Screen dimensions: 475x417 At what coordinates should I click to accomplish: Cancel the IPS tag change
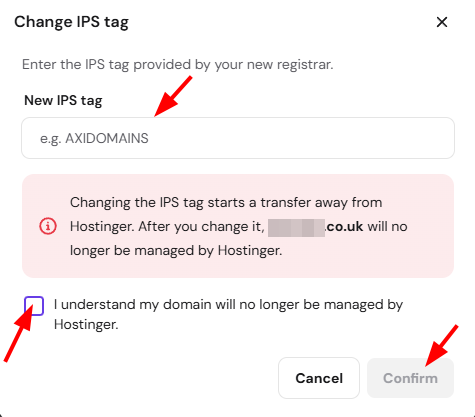pyautogui.click(x=319, y=378)
